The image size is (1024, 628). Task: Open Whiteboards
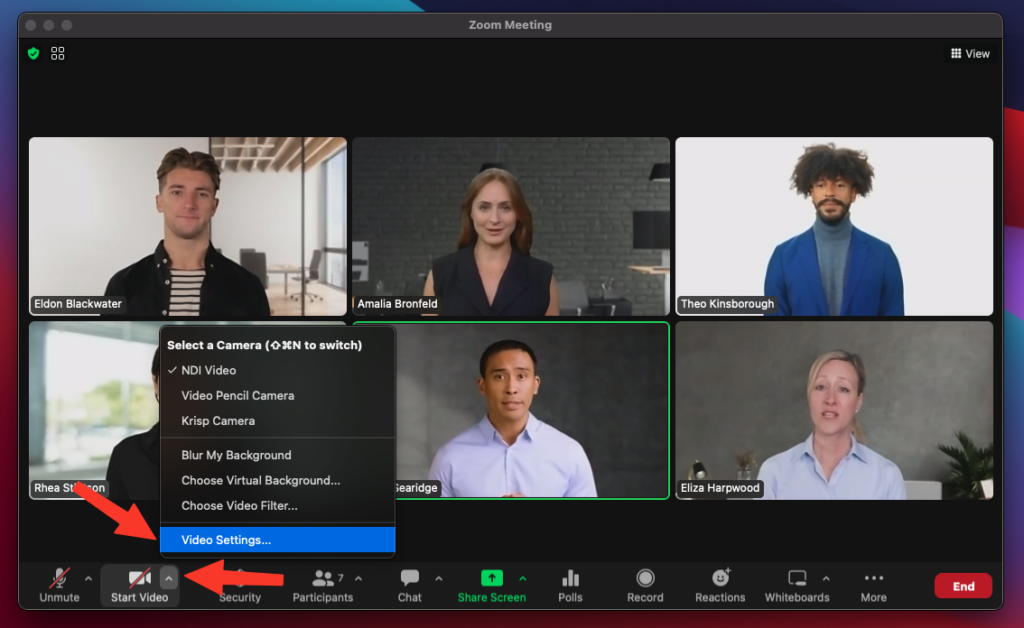tap(797, 585)
